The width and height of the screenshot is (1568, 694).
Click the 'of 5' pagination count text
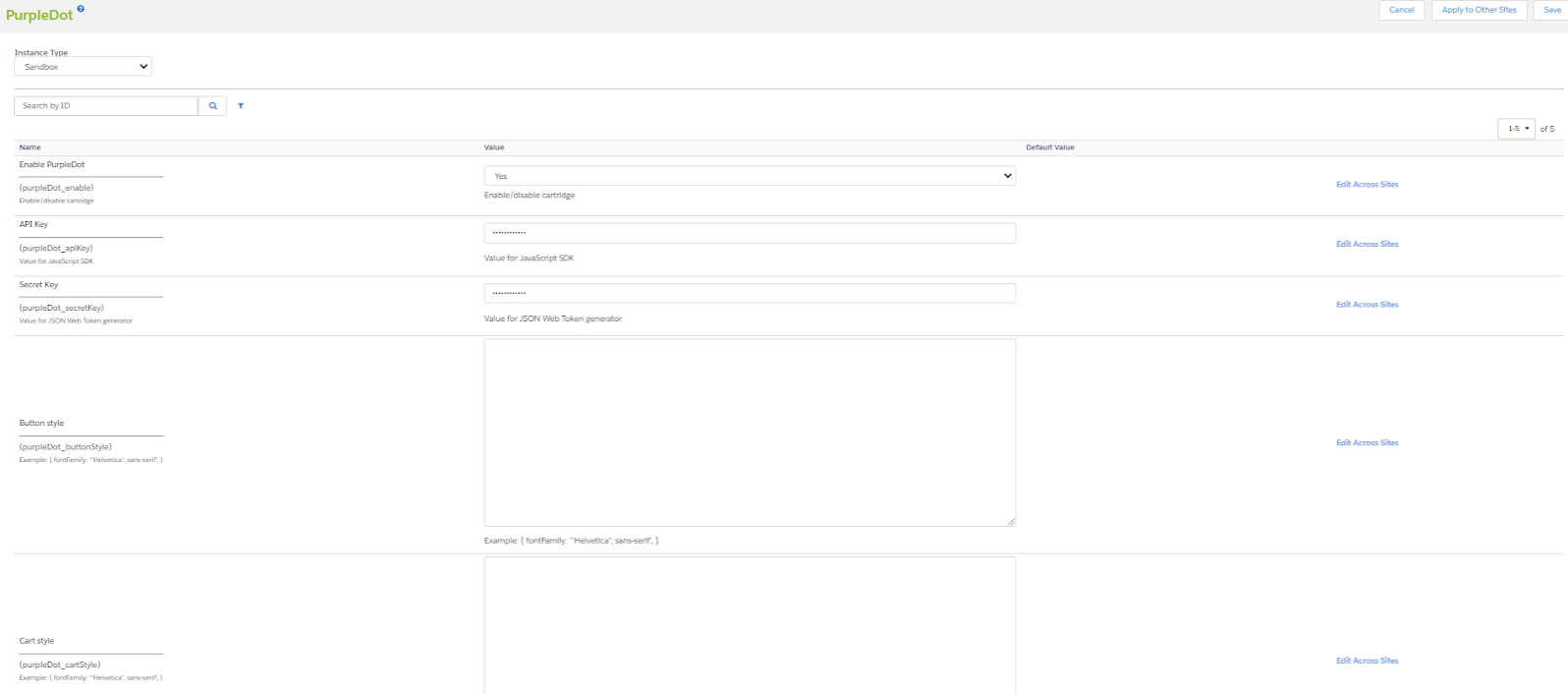[1547, 129]
